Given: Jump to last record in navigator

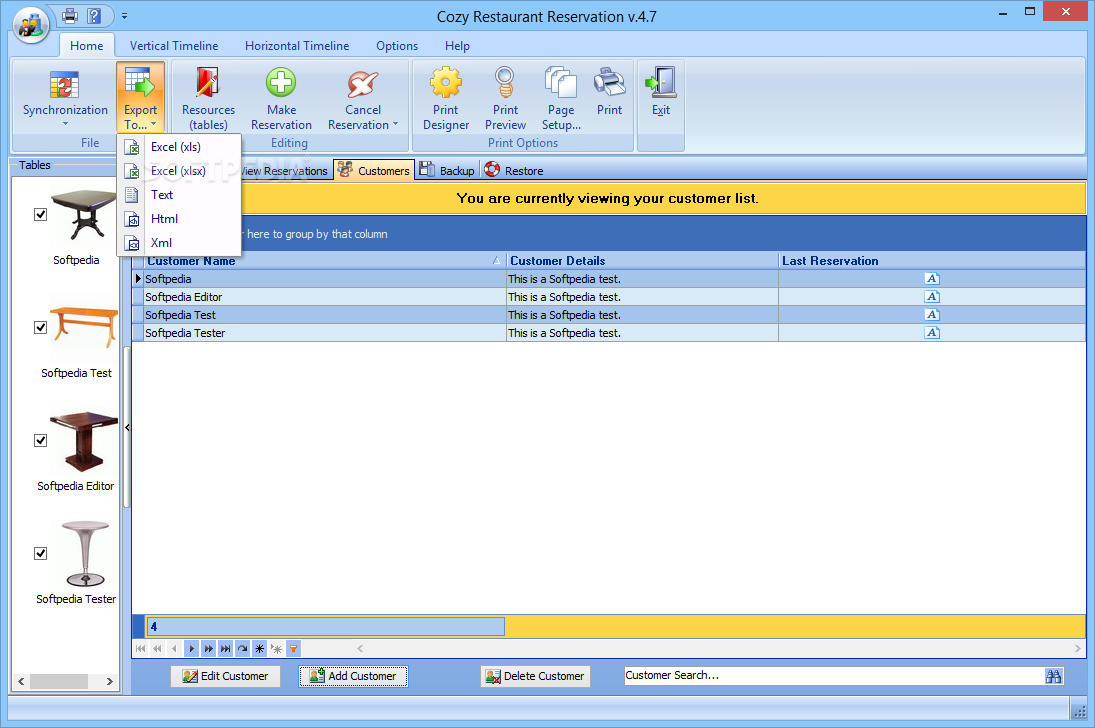Looking at the screenshot, I should pyautogui.click(x=226, y=648).
